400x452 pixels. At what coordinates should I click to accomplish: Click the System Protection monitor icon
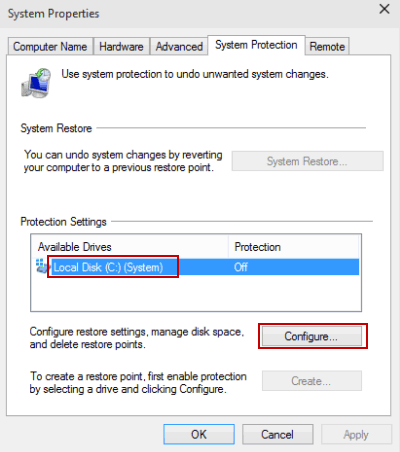point(36,83)
